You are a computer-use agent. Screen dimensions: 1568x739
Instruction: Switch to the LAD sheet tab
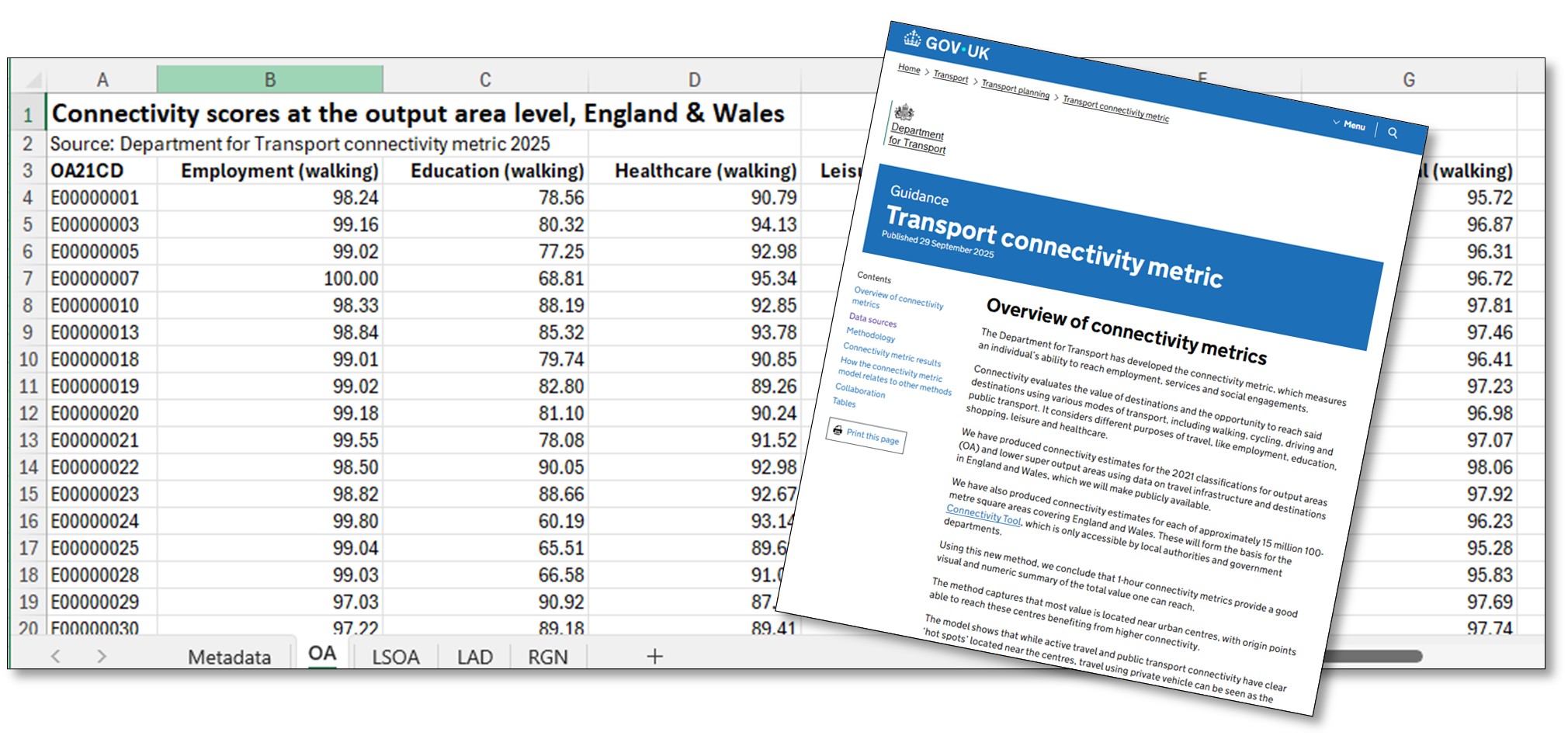[x=476, y=657]
